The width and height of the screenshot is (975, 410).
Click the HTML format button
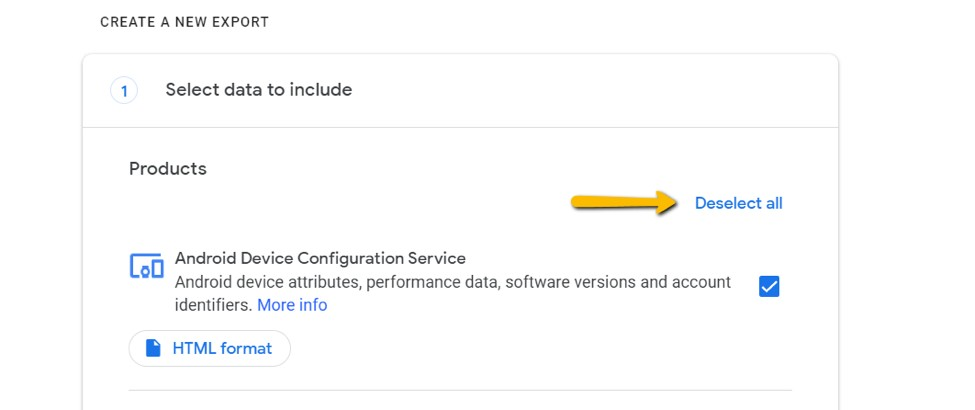210,348
